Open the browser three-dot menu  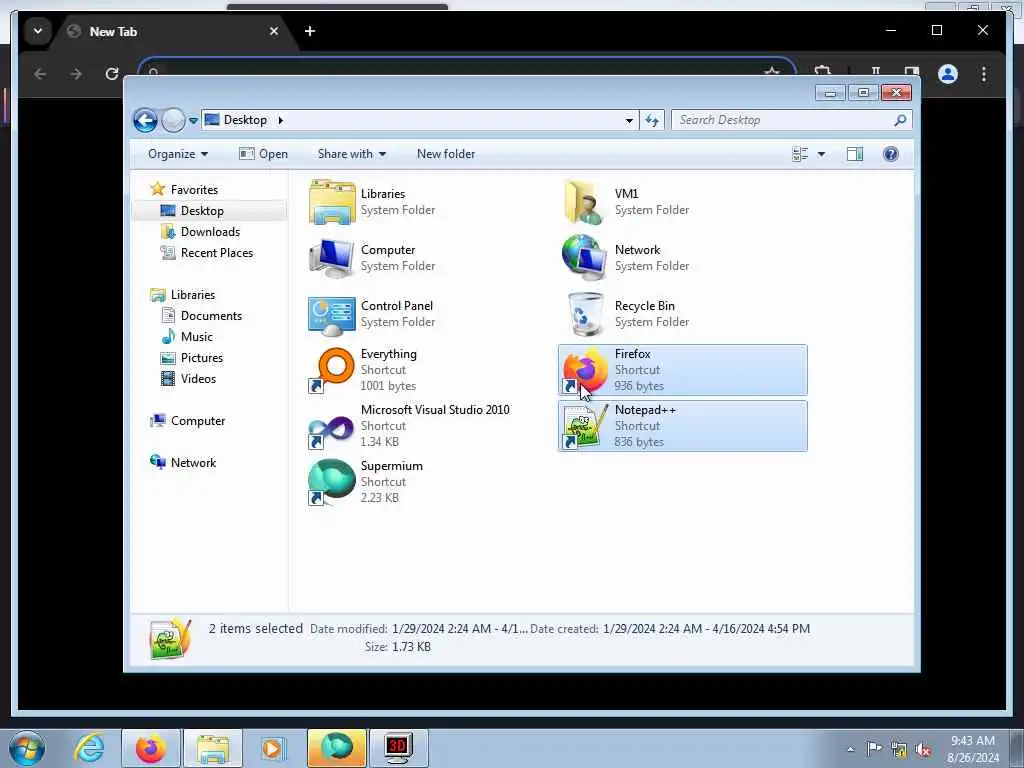[x=984, y=74]
